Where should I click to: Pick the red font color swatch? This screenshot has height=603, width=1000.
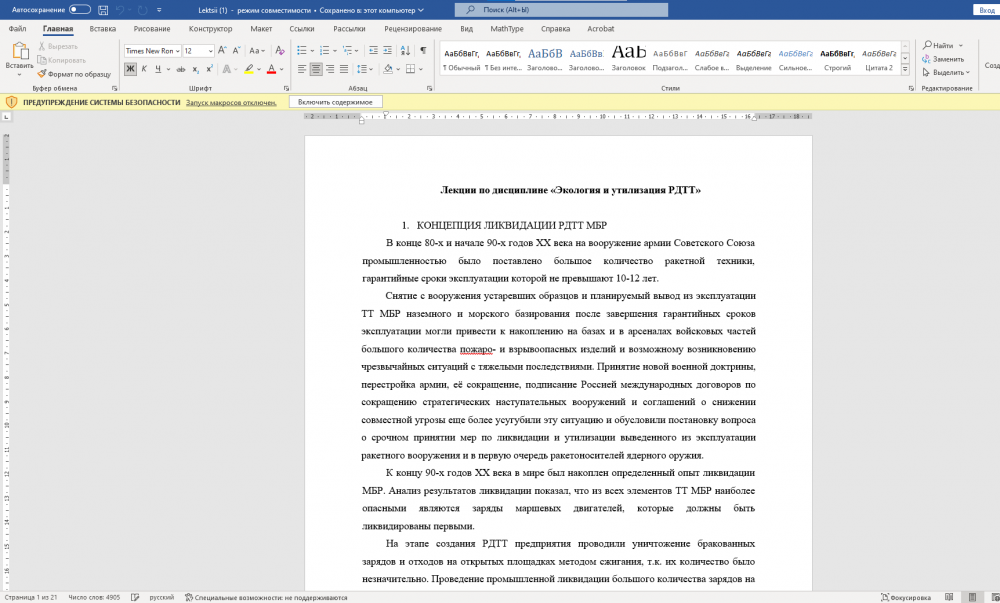(271, 69)
